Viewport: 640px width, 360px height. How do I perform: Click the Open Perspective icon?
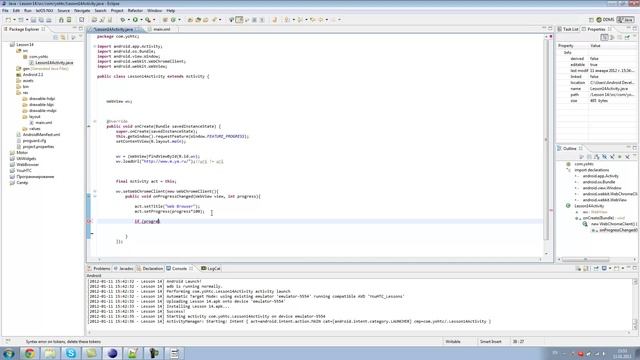click(591, 20)
